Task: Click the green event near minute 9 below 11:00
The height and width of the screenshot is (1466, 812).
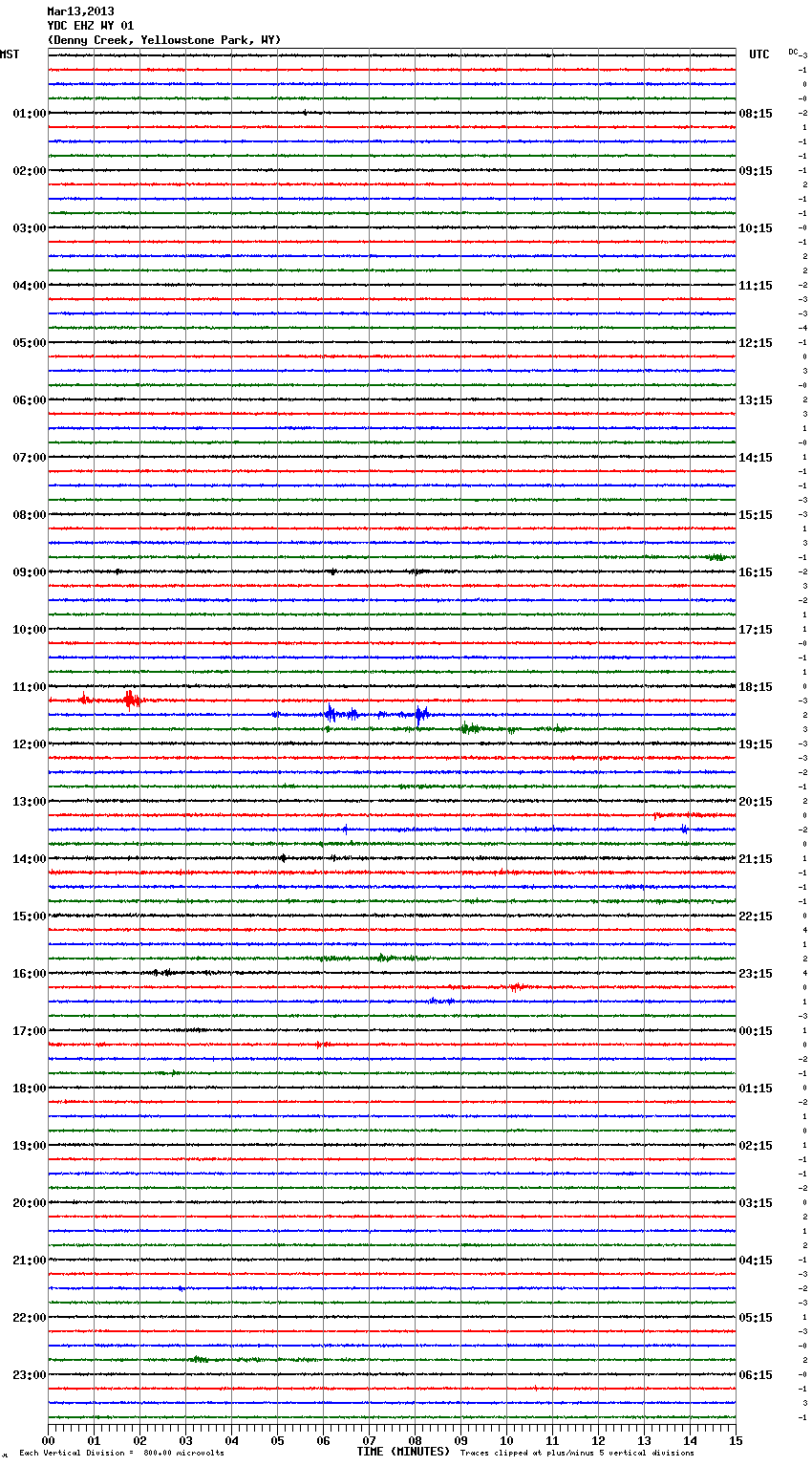Action: (468, 728)
